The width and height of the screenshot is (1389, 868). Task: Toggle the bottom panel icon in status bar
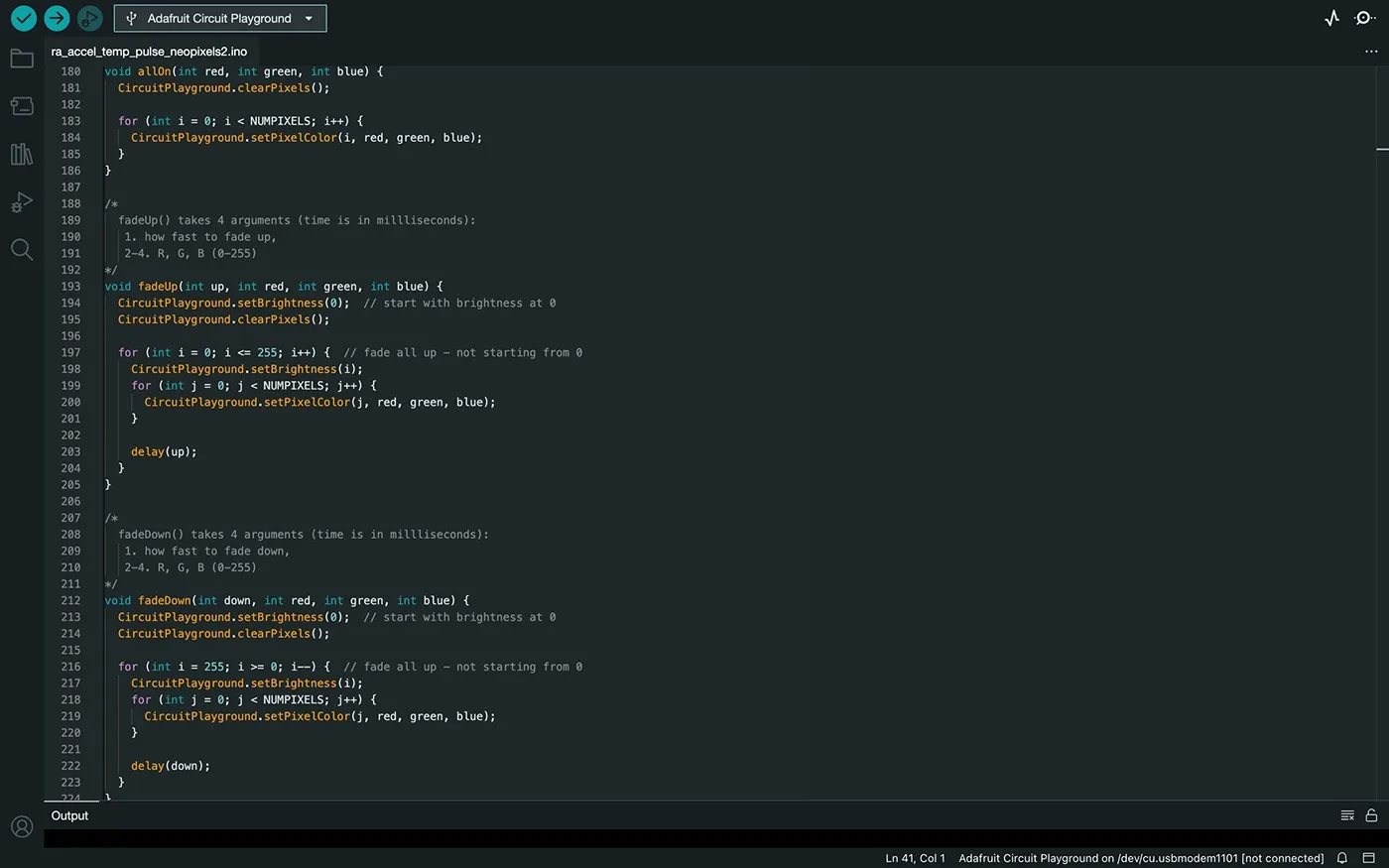click(1369, 858)
